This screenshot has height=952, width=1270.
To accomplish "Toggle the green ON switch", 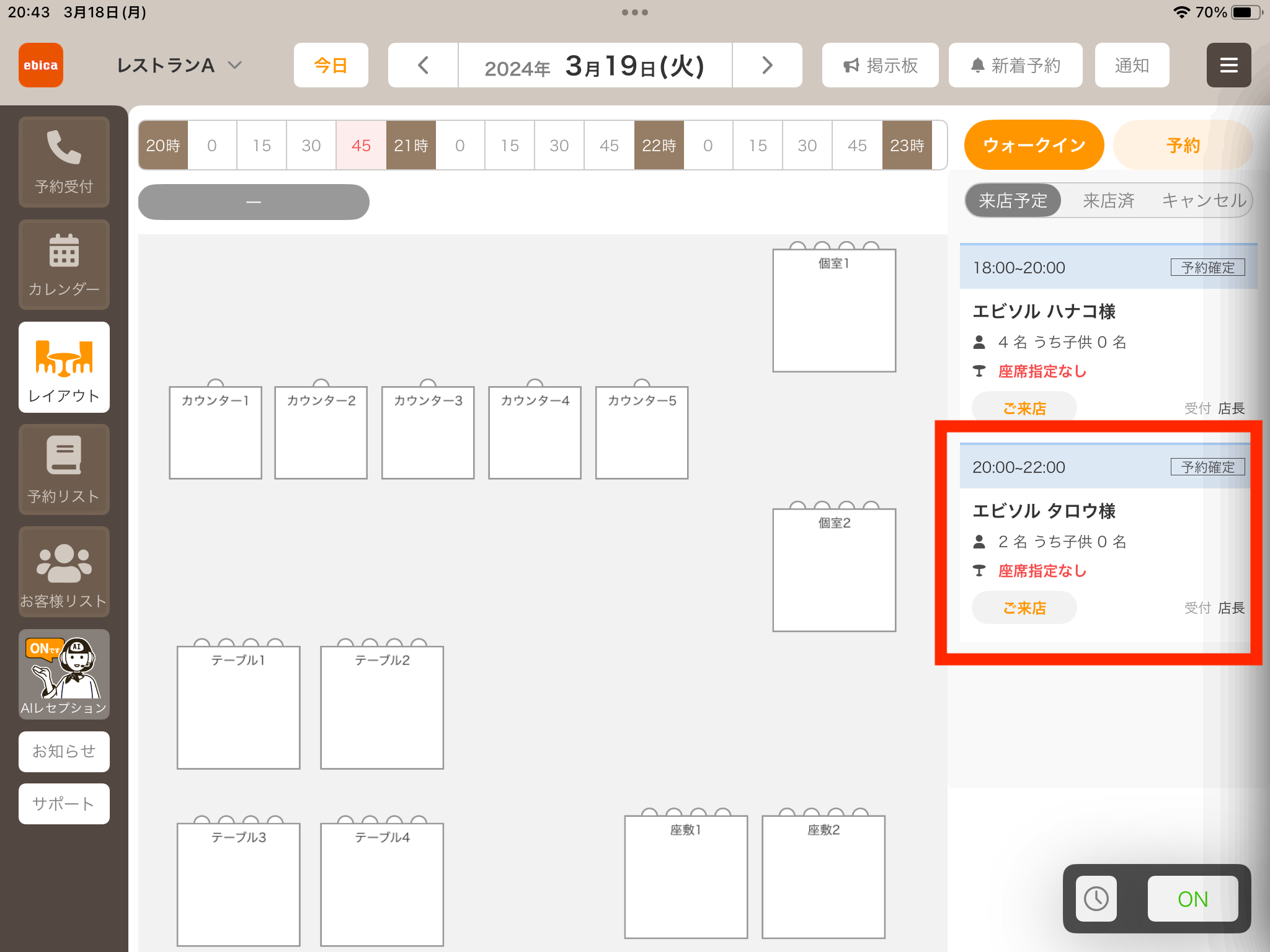I will [1192, 898].
